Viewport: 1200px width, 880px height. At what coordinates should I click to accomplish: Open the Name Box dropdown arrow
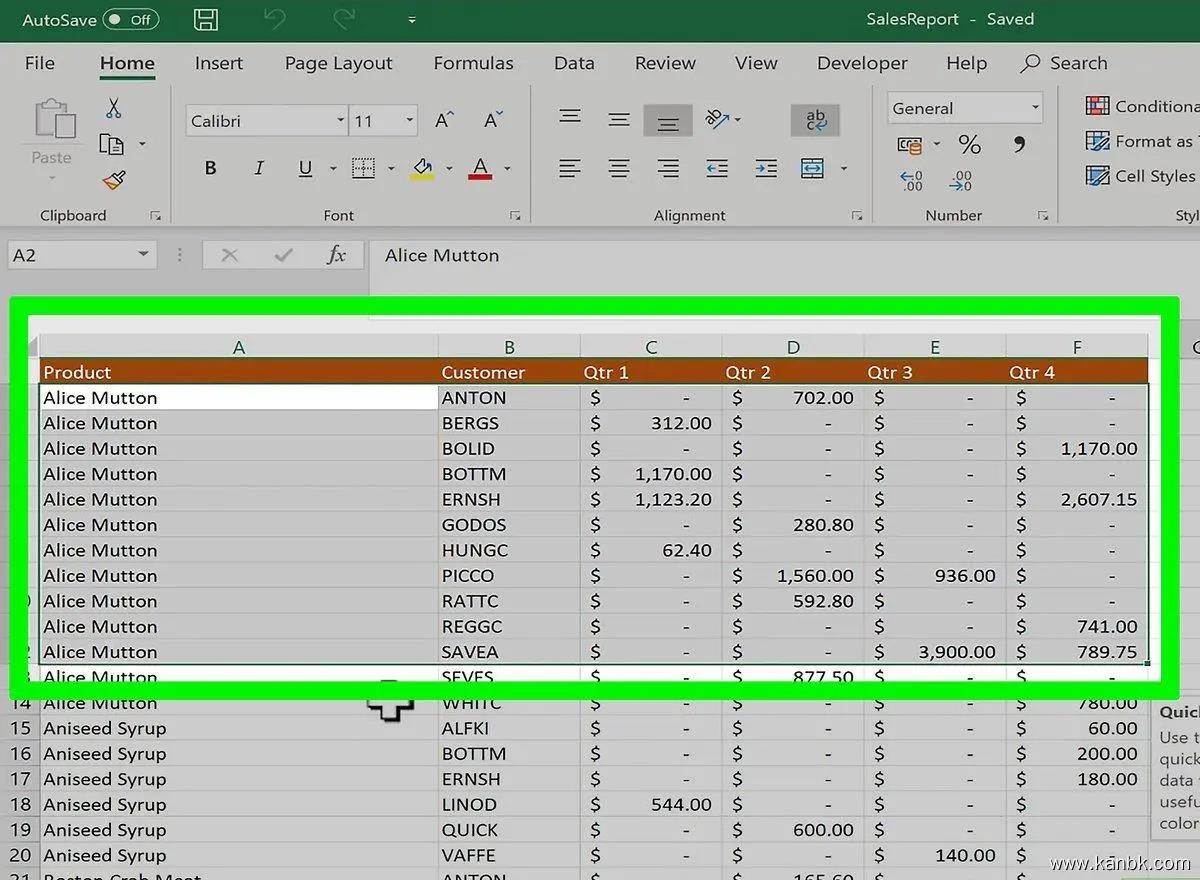coord(145,256)
